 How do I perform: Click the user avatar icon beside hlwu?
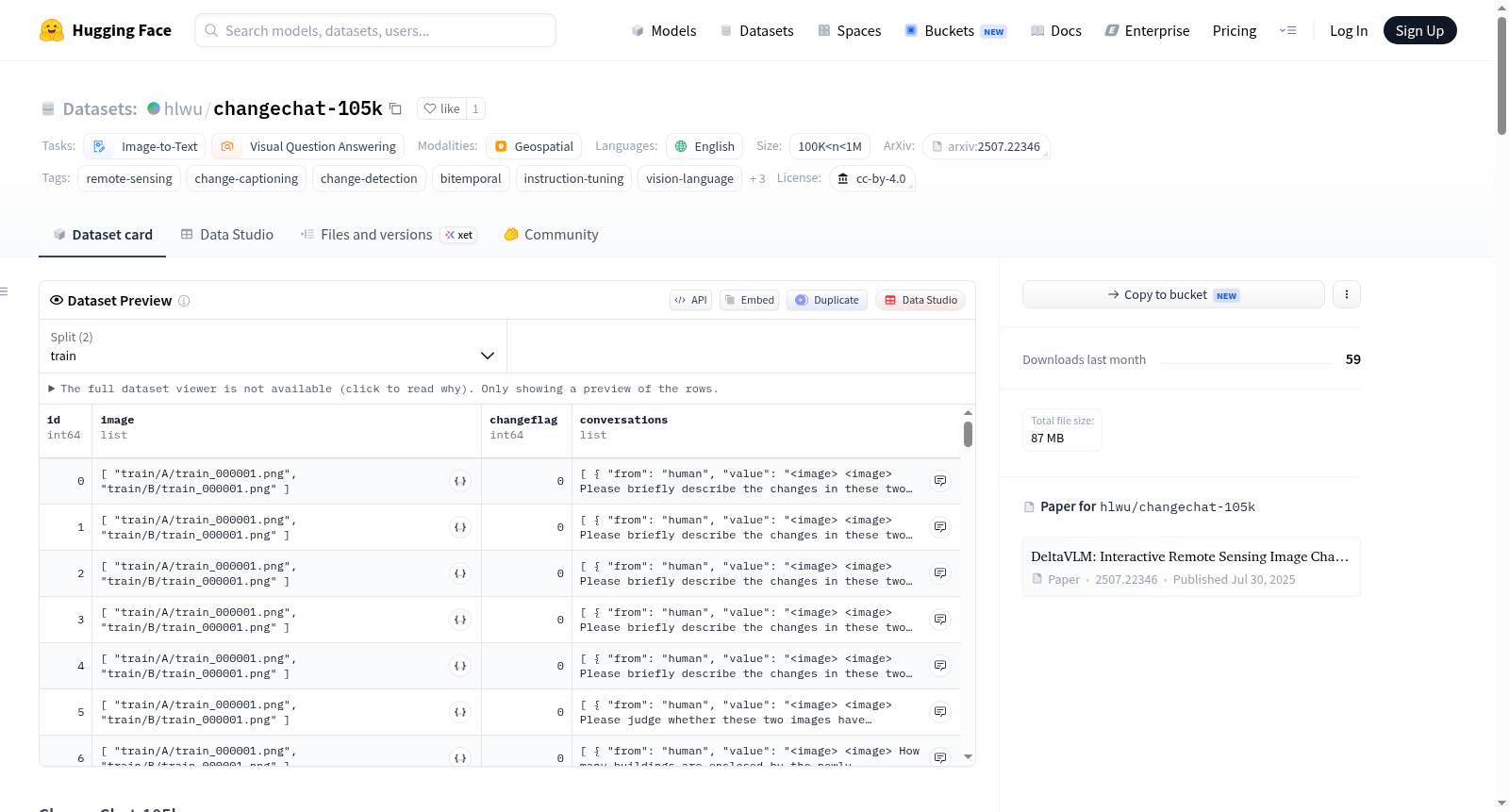[x=154, y=108]
